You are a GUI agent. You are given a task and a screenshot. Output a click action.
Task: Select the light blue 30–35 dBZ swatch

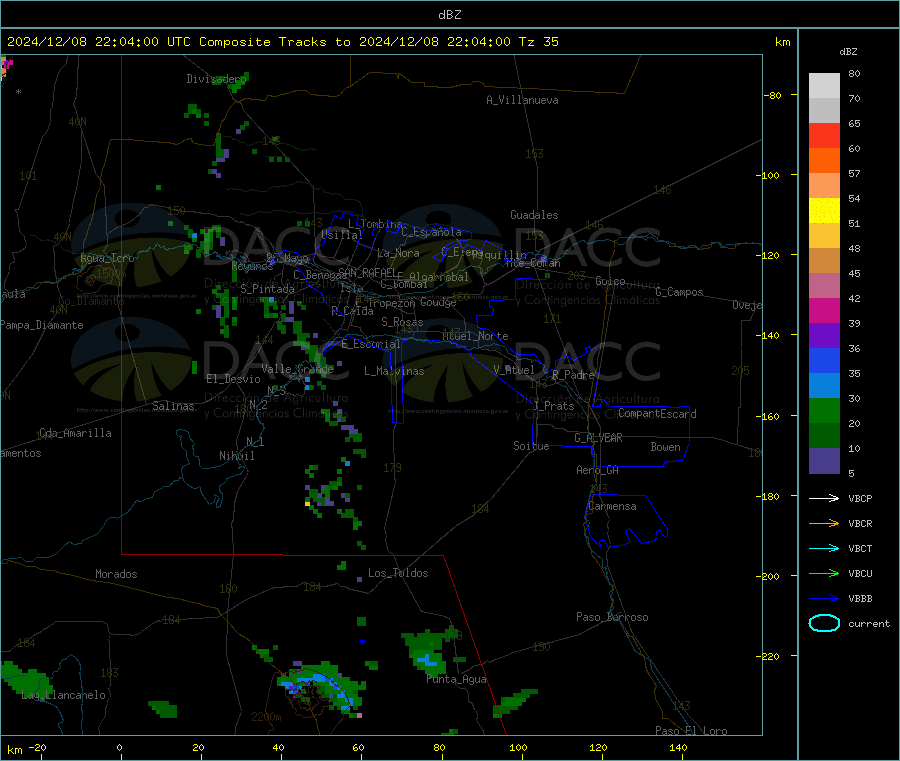pyautogui.click(x=824, y=386)
